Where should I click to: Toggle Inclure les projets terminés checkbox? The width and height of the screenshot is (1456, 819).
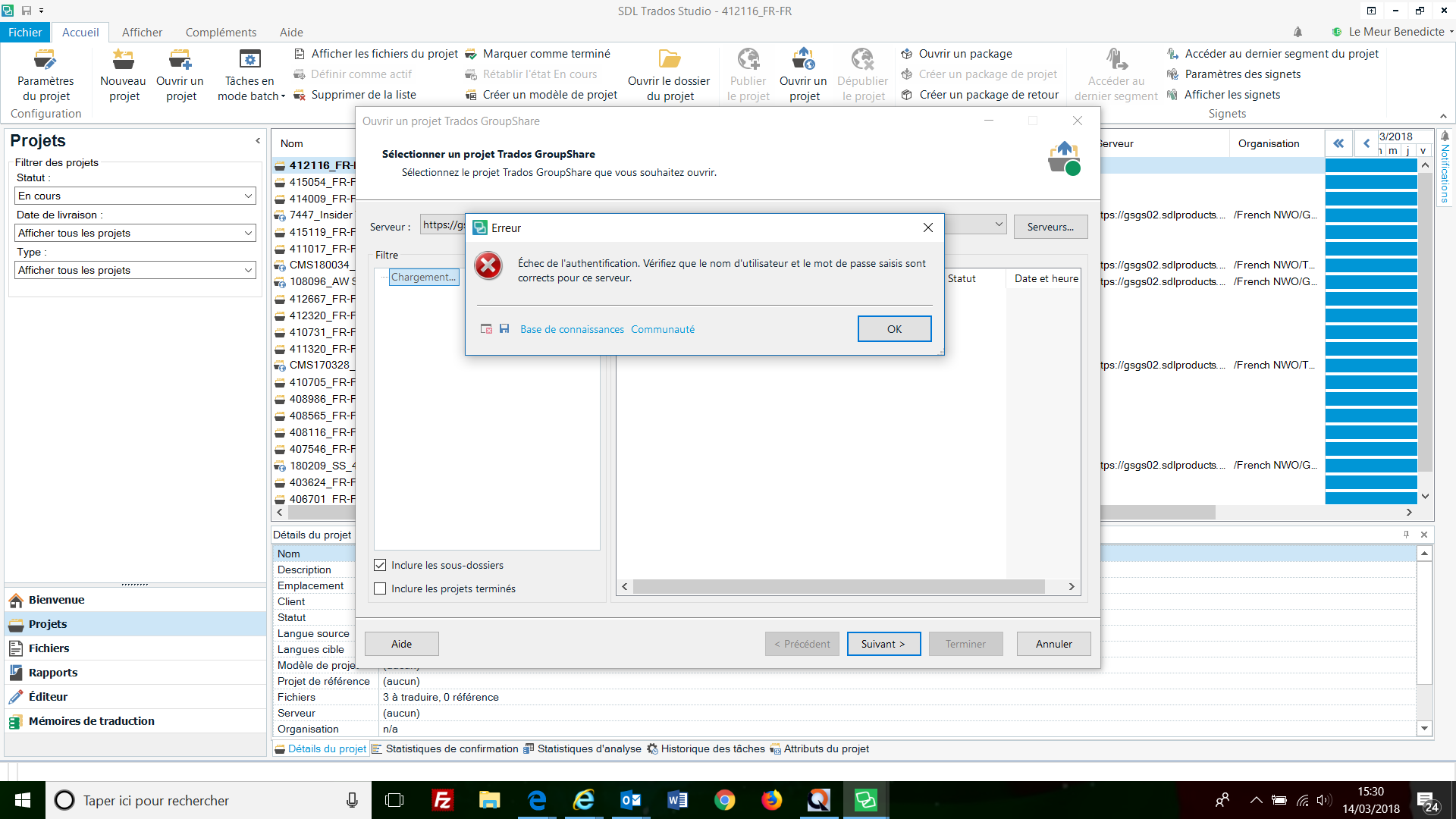click(x=380, y=588)
